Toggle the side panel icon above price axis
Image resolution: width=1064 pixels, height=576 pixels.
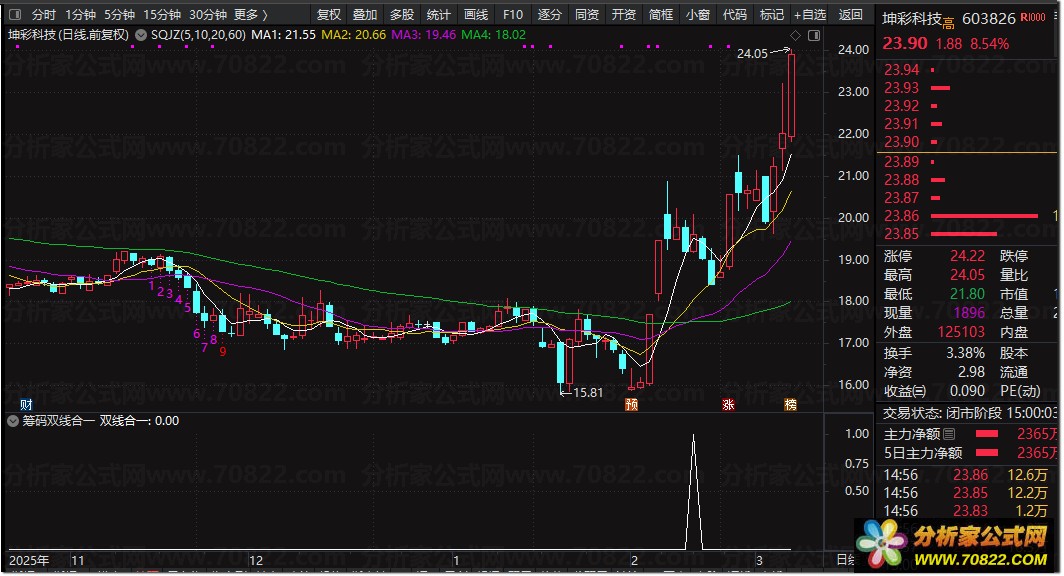[x=814, y=35]
